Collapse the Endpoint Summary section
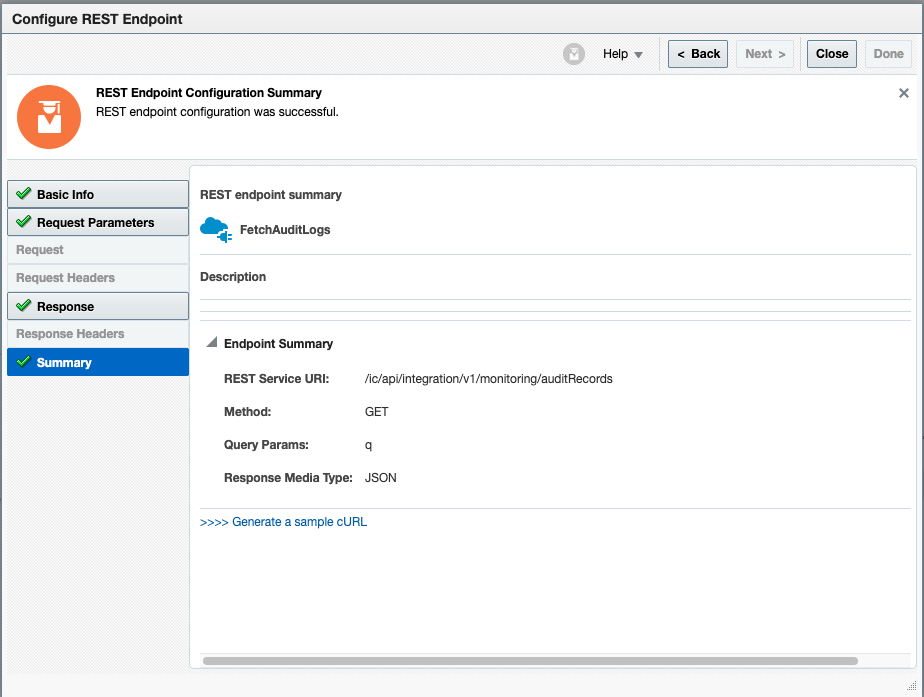The image size is (924, 697). (x=211, y=342)
